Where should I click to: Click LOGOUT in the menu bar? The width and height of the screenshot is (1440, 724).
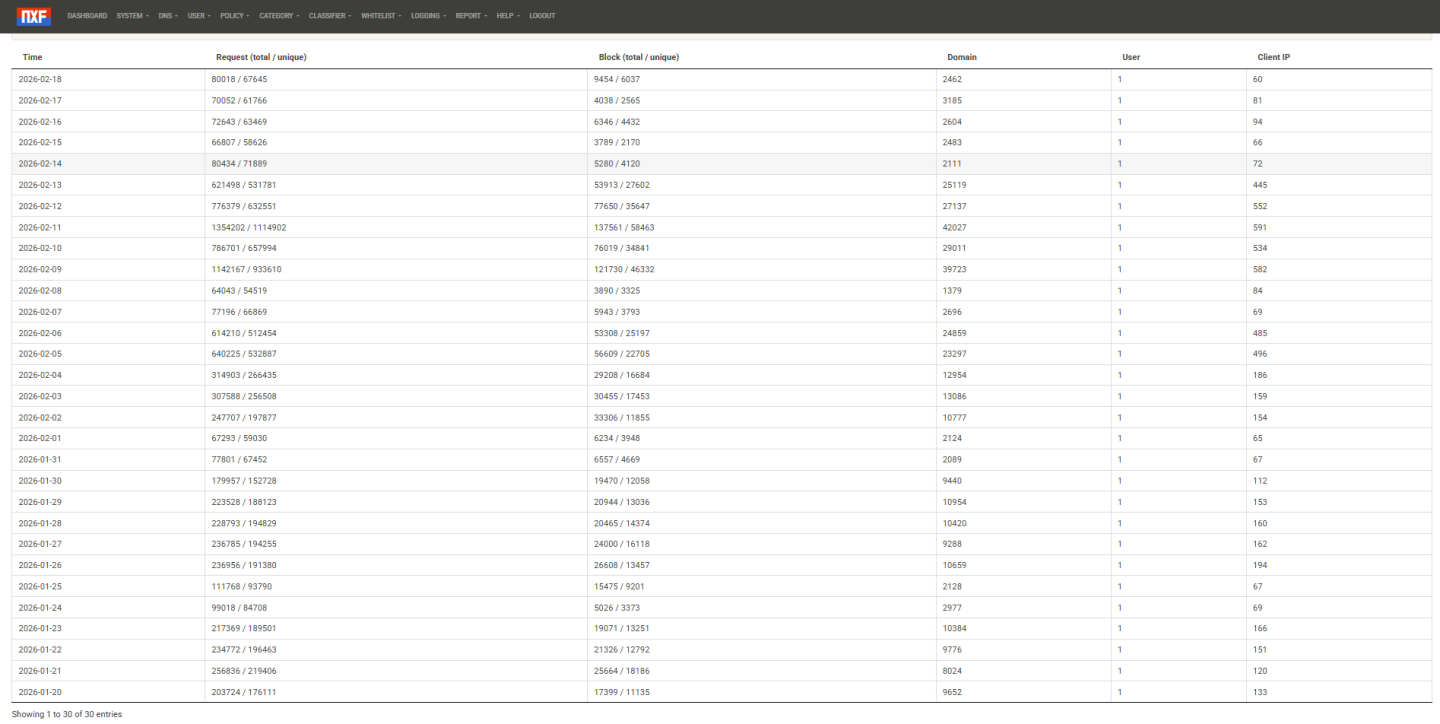(x=541, y=15)
